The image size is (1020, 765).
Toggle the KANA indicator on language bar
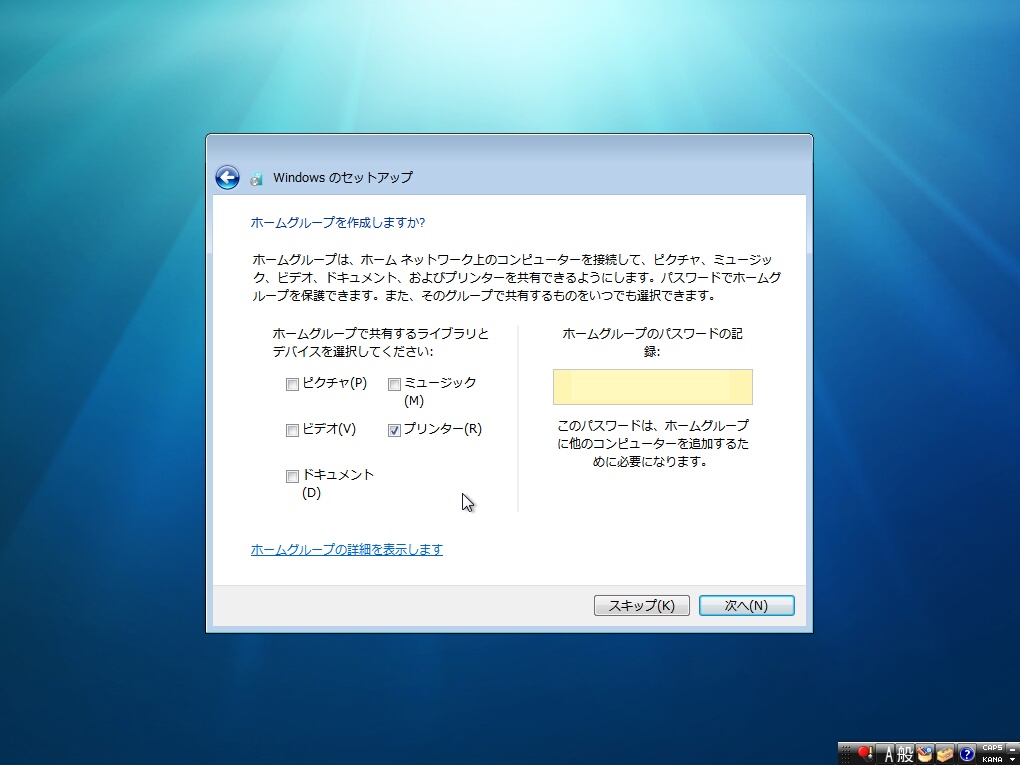tap(992, 759)
